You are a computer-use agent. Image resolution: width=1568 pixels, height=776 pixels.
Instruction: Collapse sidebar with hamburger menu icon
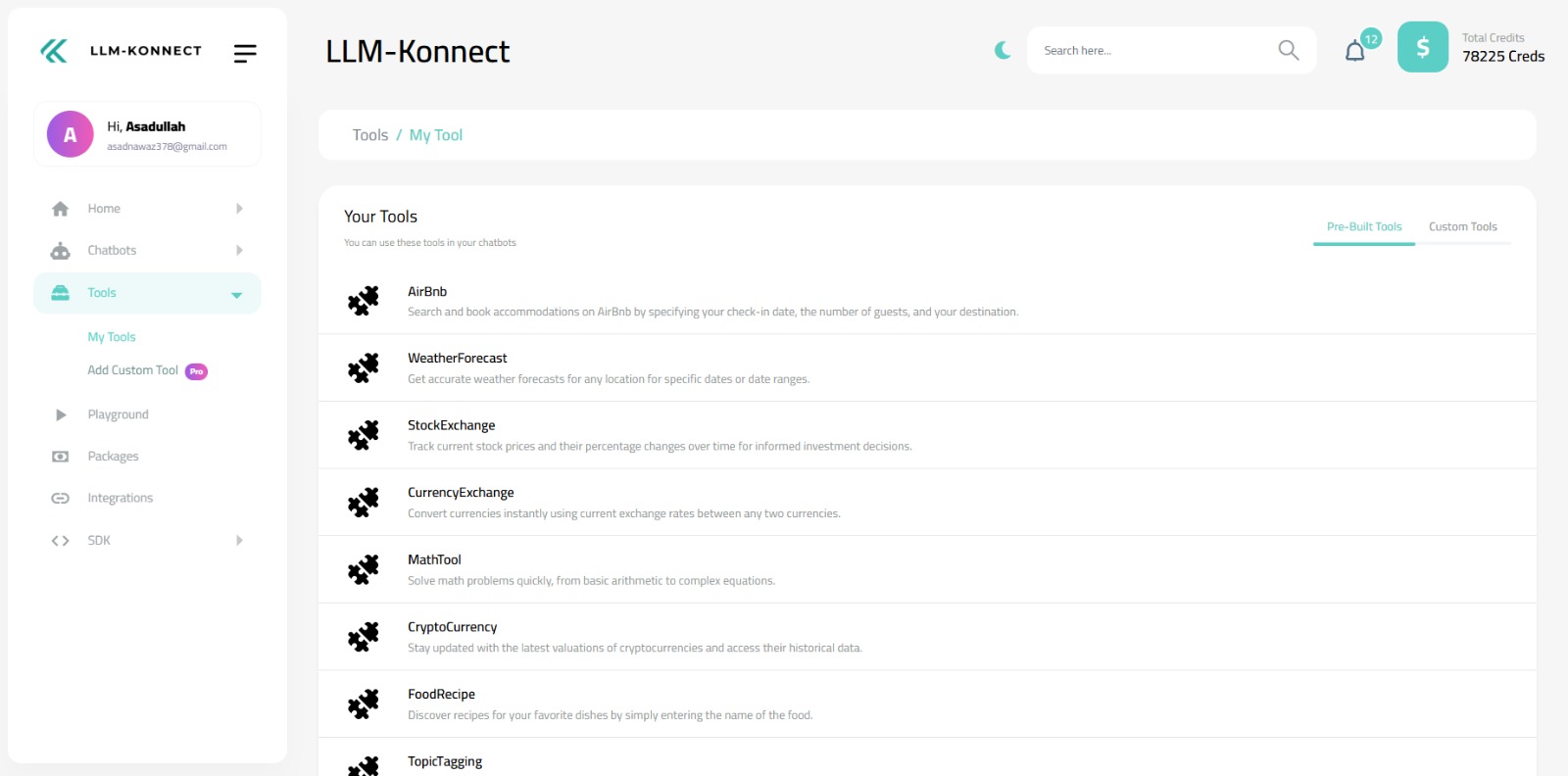[245, 53]
